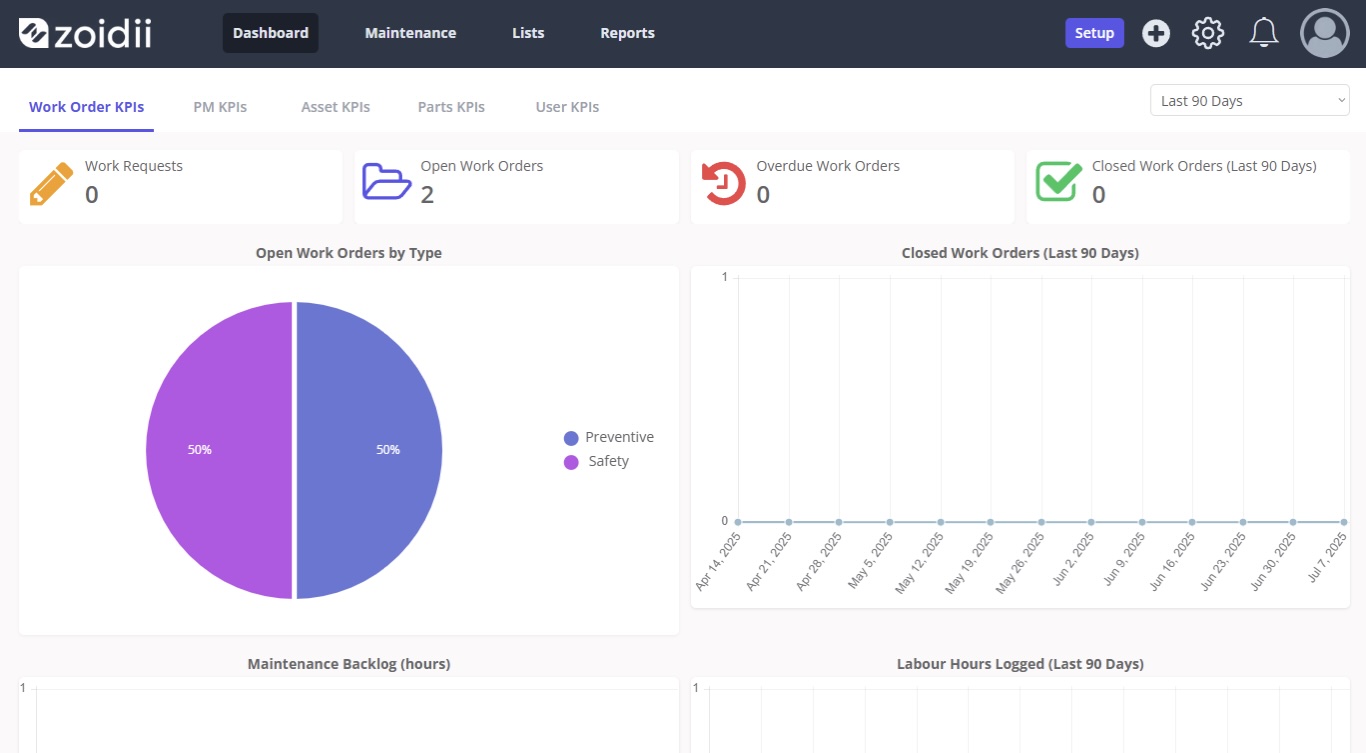Open the Maintenance menu
This screenshot has width=1366, height=753.
(410, 32)
